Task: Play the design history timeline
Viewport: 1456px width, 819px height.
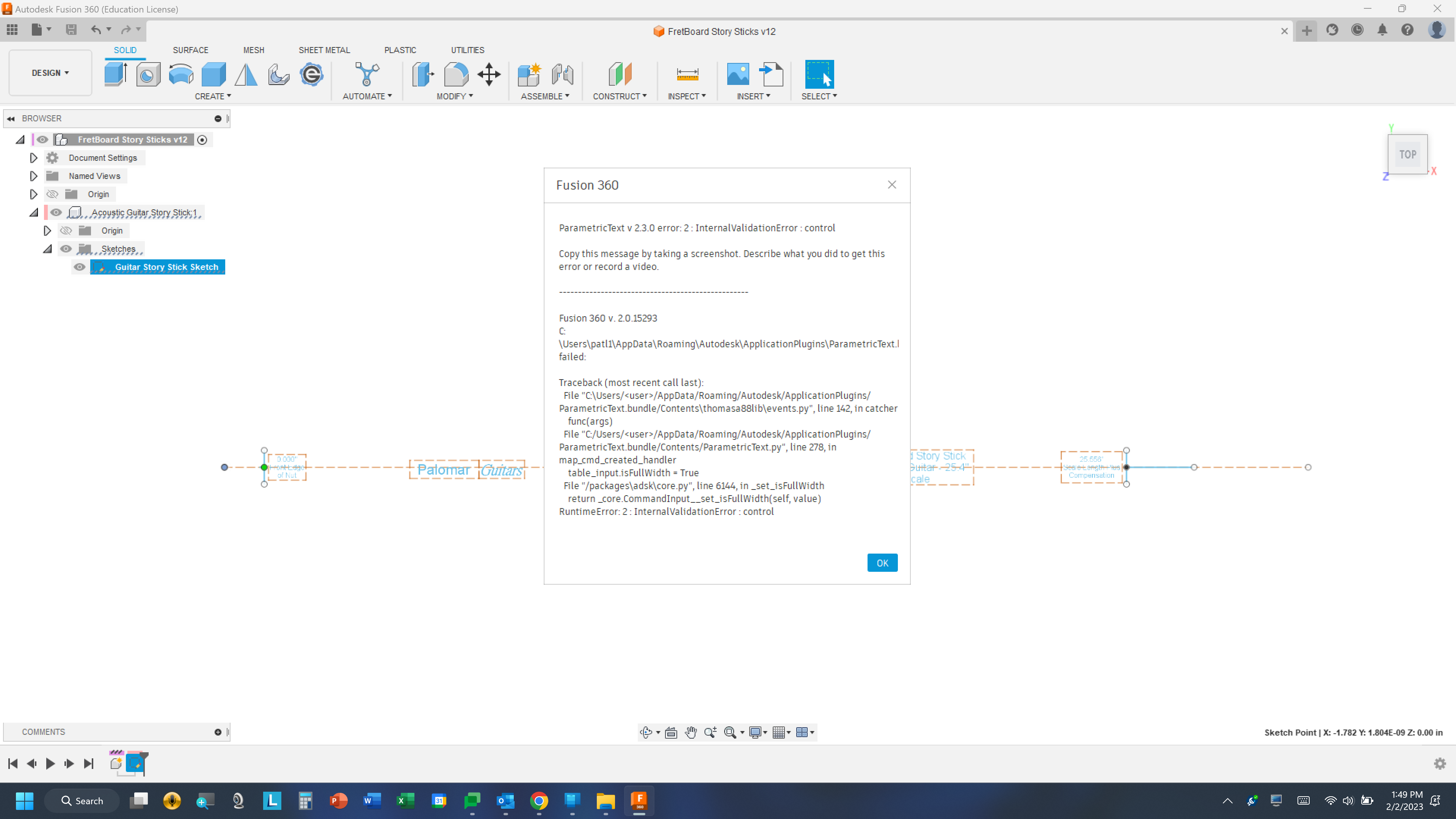Action: point(50,763)
